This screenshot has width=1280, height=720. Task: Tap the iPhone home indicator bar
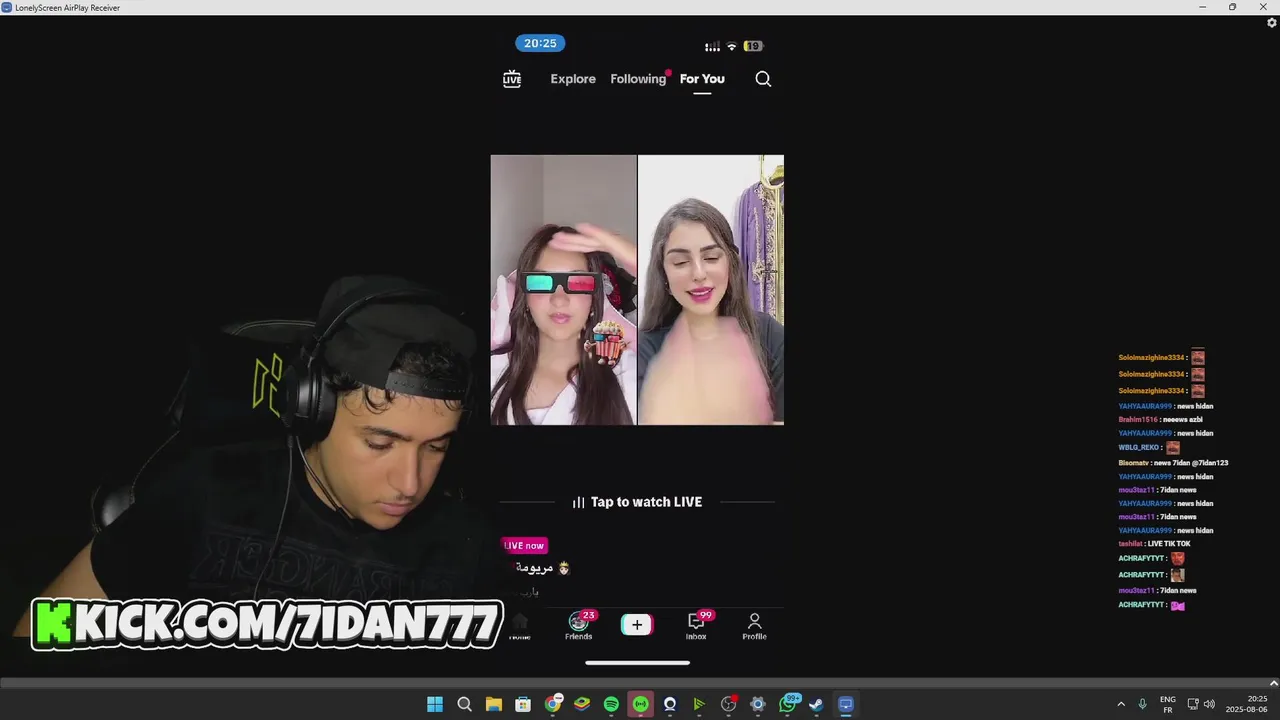click(x=637, y=662)
